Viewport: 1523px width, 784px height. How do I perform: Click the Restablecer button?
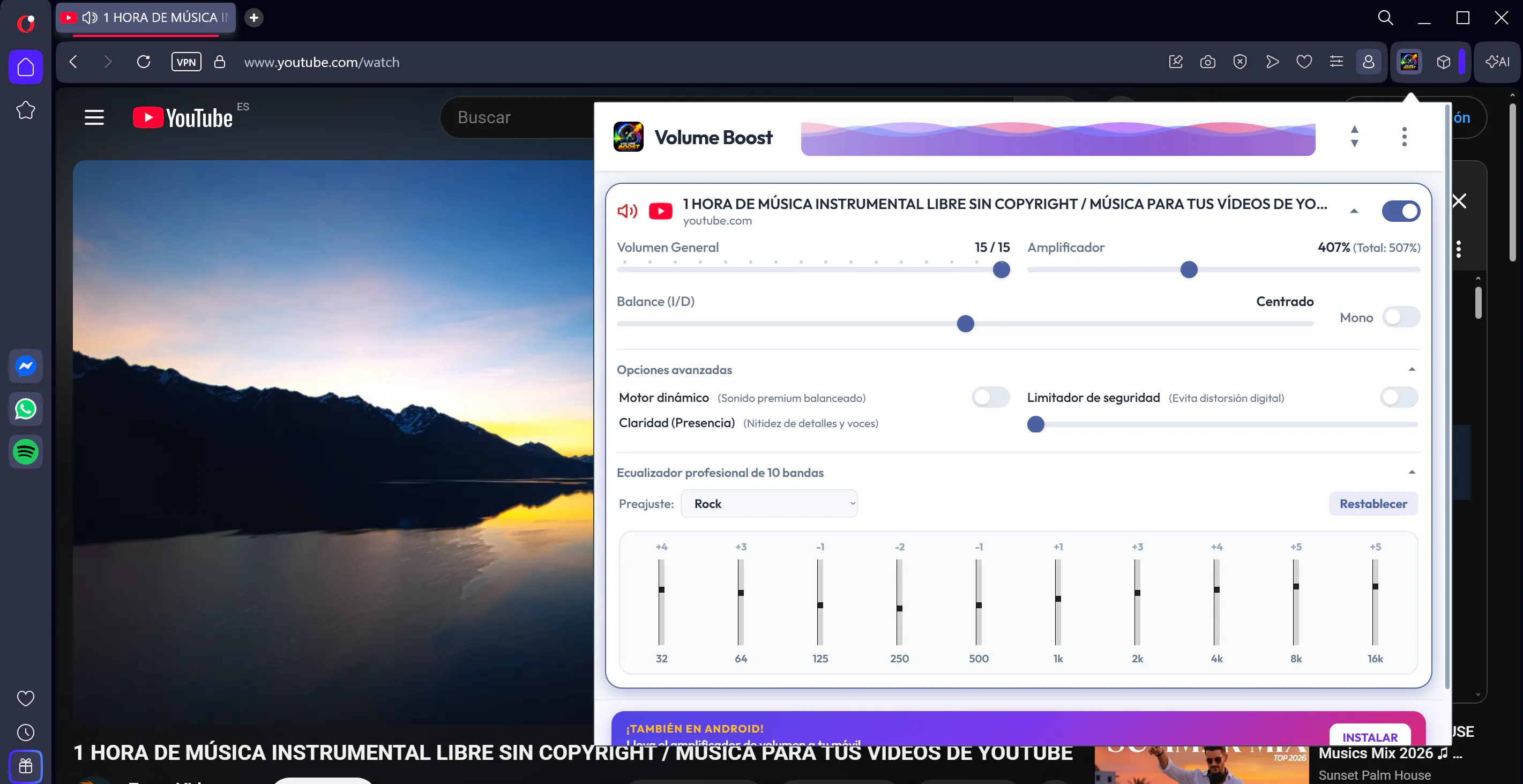click(1373, 504)
